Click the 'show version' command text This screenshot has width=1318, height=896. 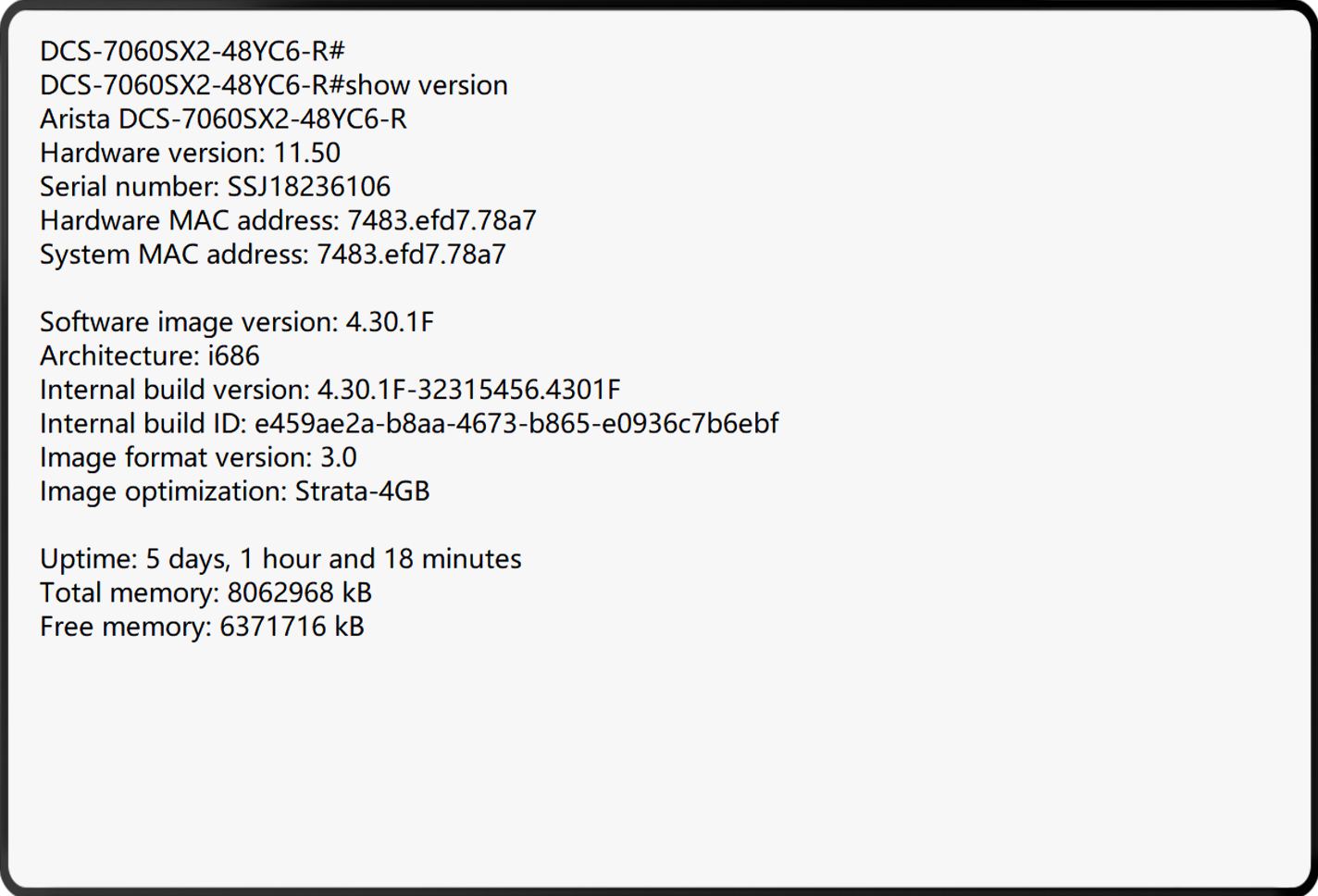pos(427,85)
